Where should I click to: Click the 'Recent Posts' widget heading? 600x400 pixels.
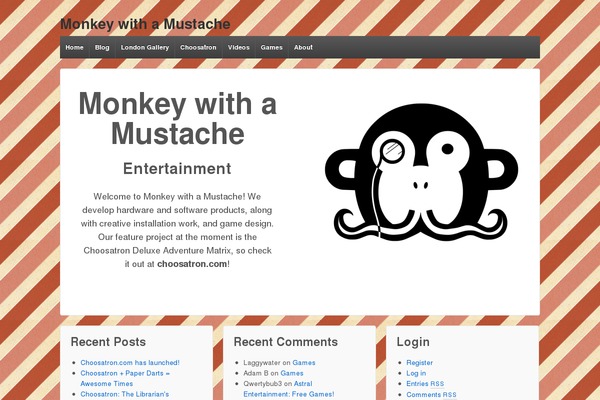pos(108,342)
